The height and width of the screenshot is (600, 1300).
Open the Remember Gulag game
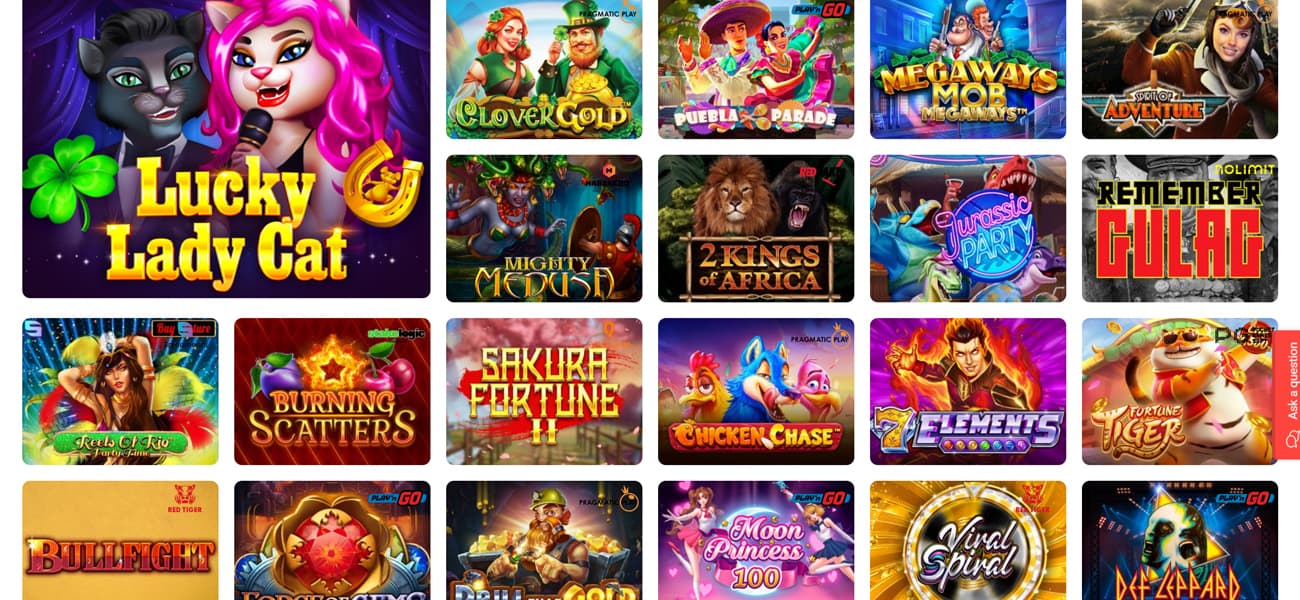pyautogui.click(x=1180, y=228)
